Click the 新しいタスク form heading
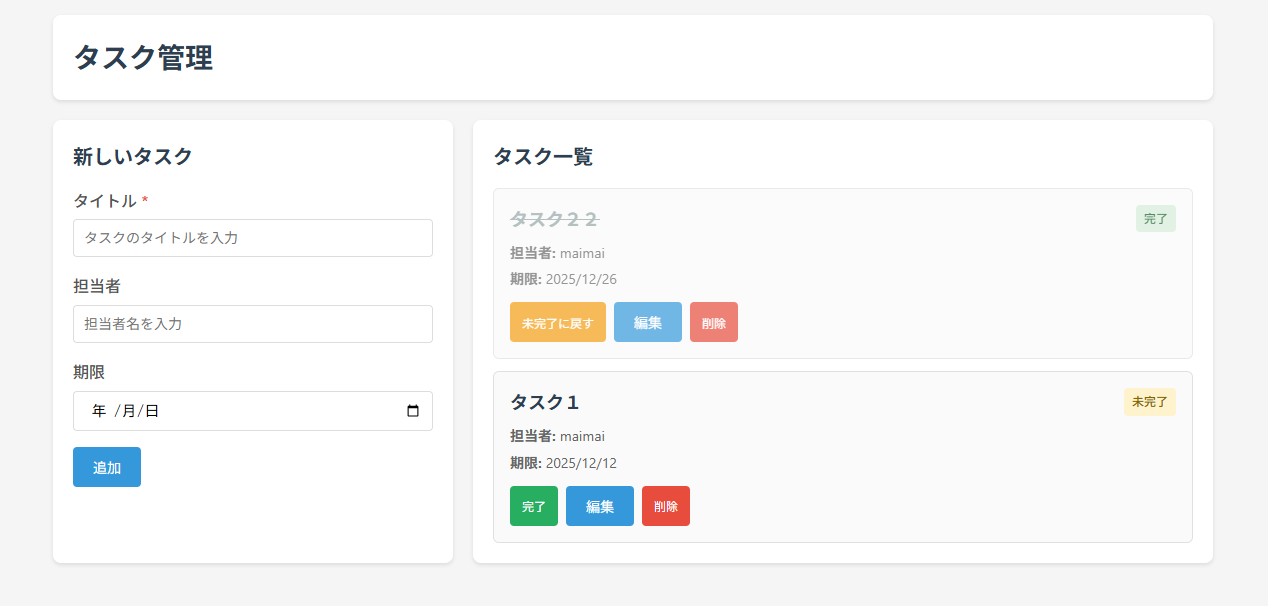This screenshot has height=606, width=1268. coord(132,156)
